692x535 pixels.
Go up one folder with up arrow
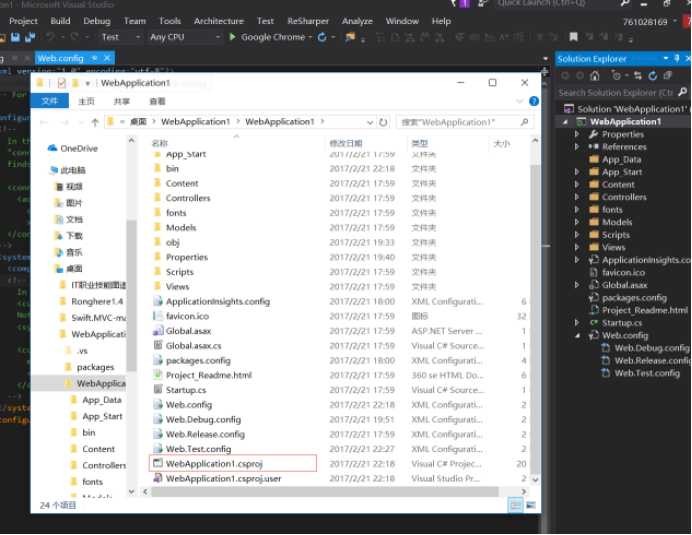(95, 122)
